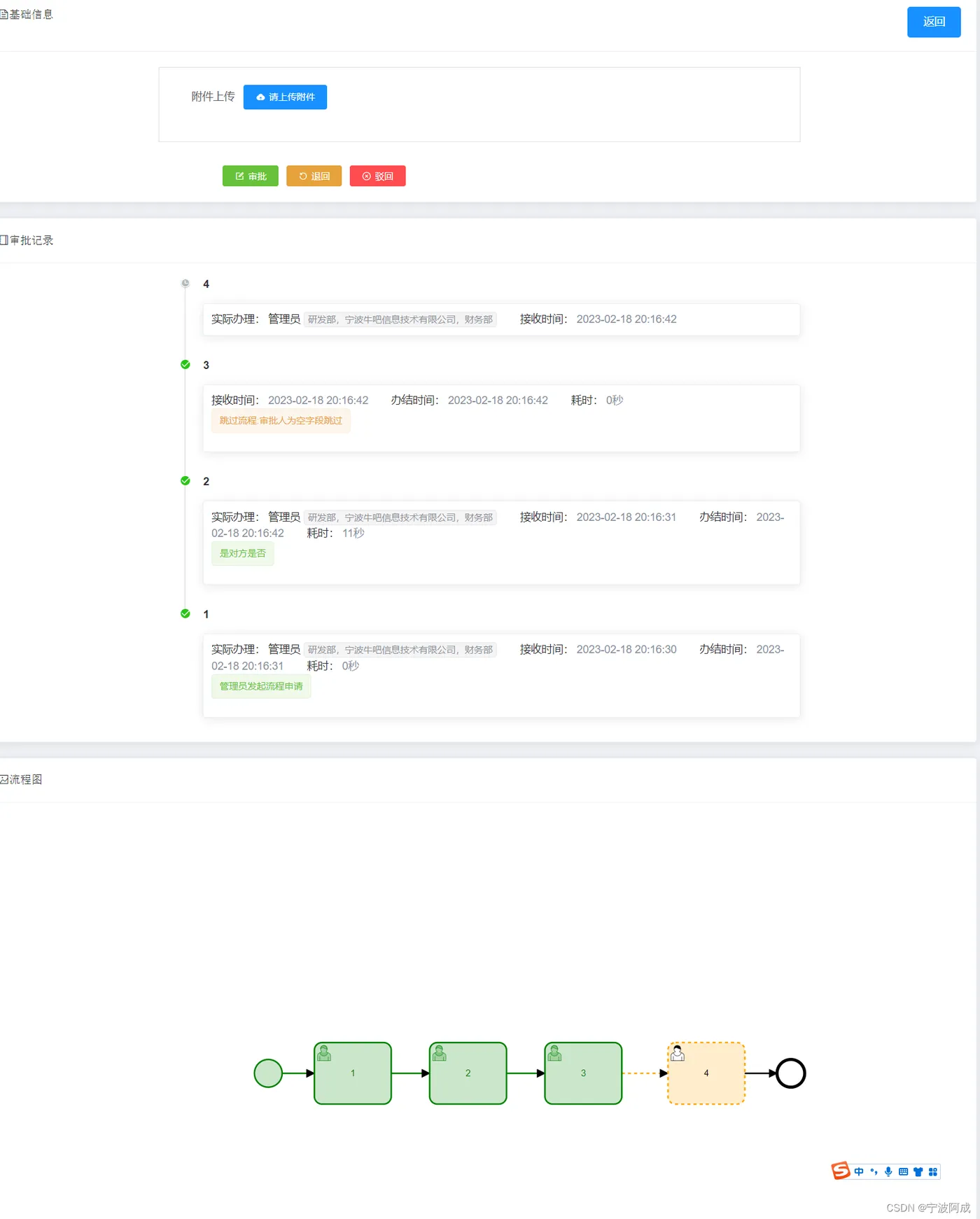Click record 3 duration value 0秒

click(x=615, y=400)
